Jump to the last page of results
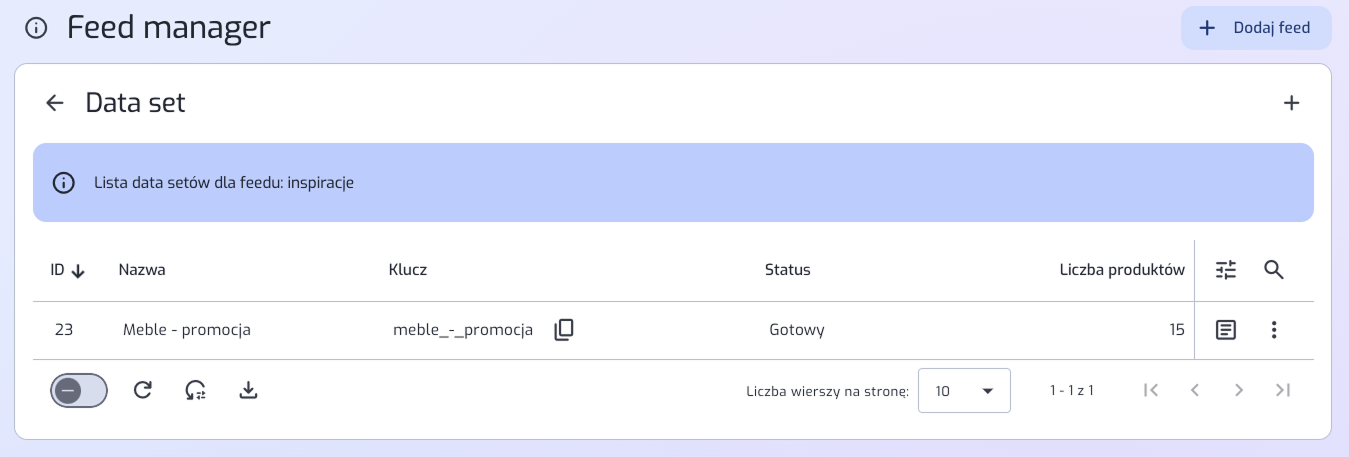This screenshot has height=457, width=1349. click(x=1283, y=391)
